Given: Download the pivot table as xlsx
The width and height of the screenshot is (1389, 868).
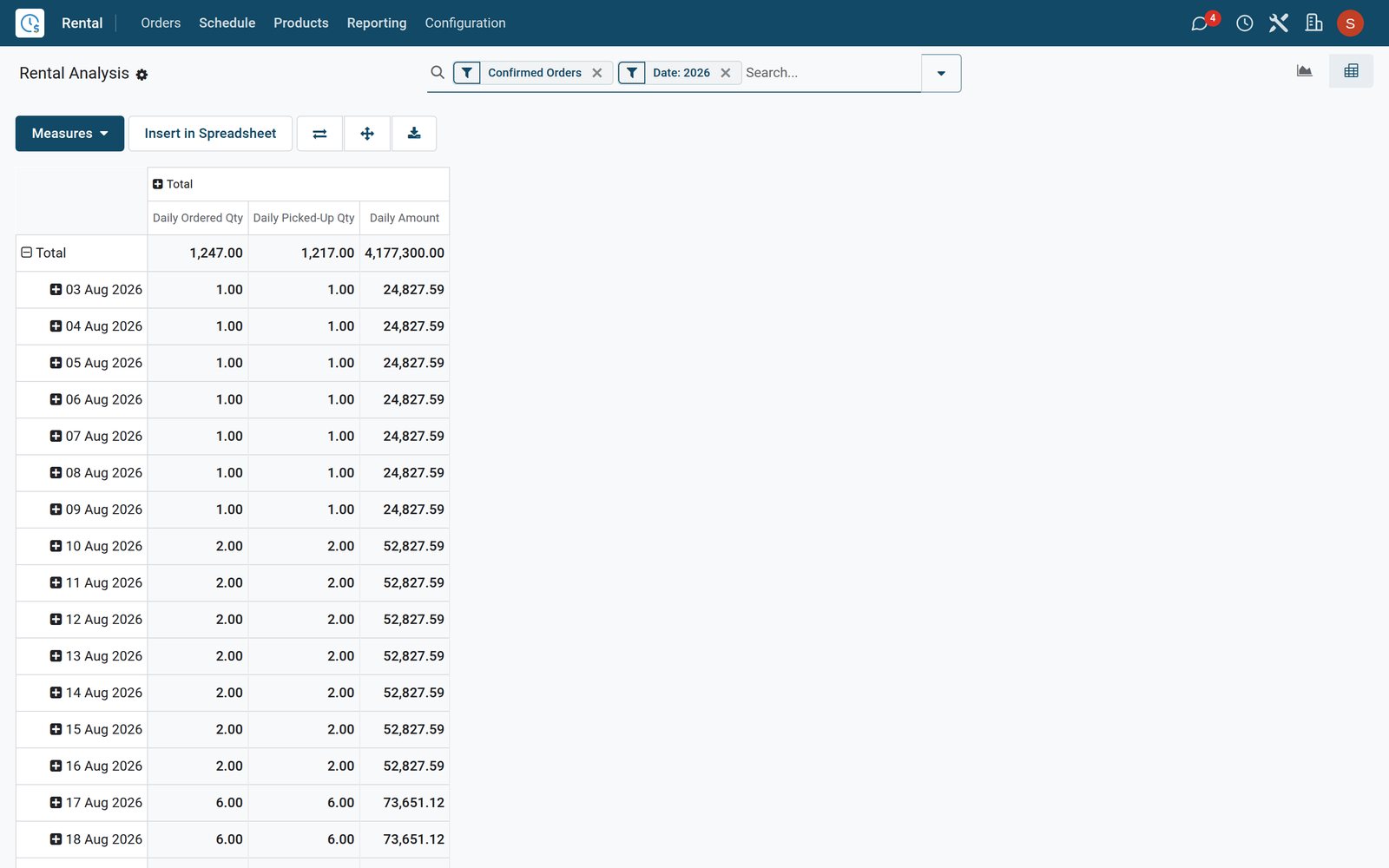Looking at the screenshot, I should click(x=414, y=134).
